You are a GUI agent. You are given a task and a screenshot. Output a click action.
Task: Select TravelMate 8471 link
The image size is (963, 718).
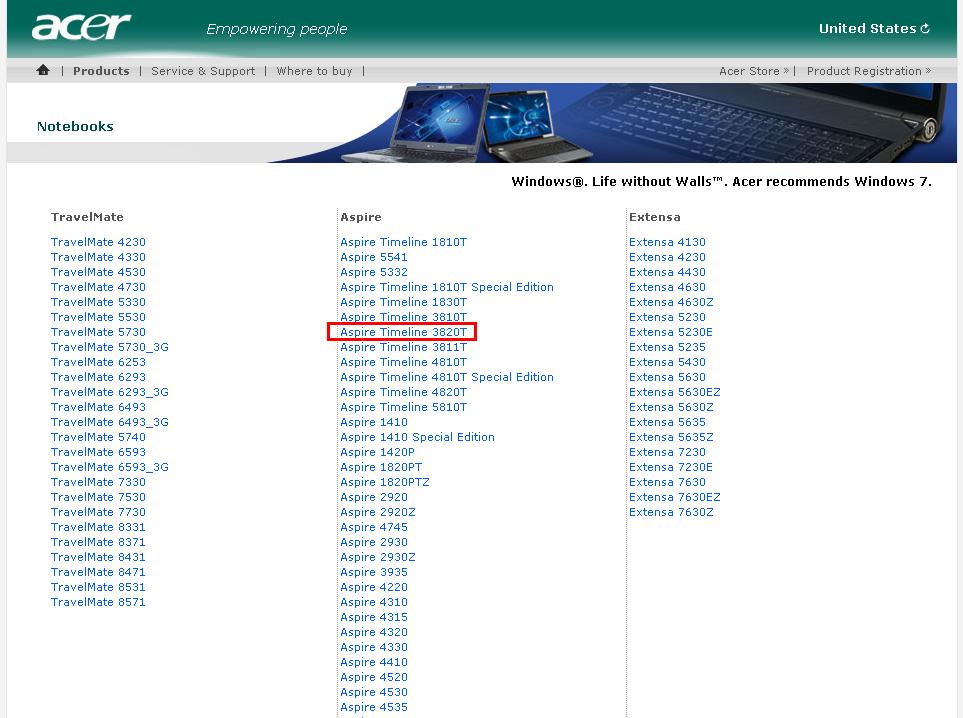tap(98, 572)
